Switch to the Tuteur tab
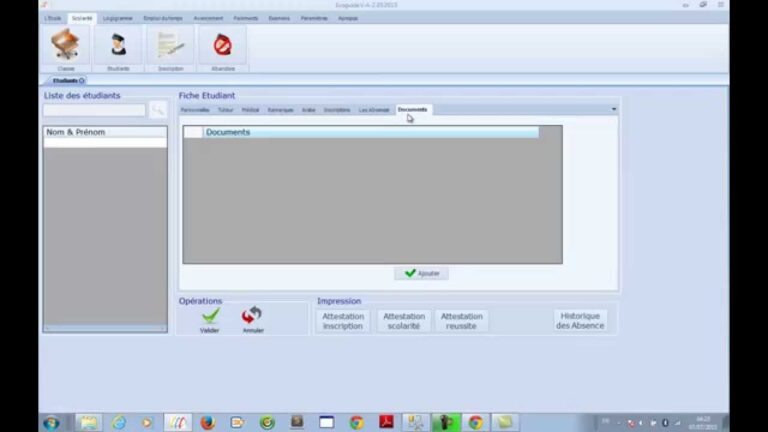This screenshot has width=768, height=432. click(225, 109)
